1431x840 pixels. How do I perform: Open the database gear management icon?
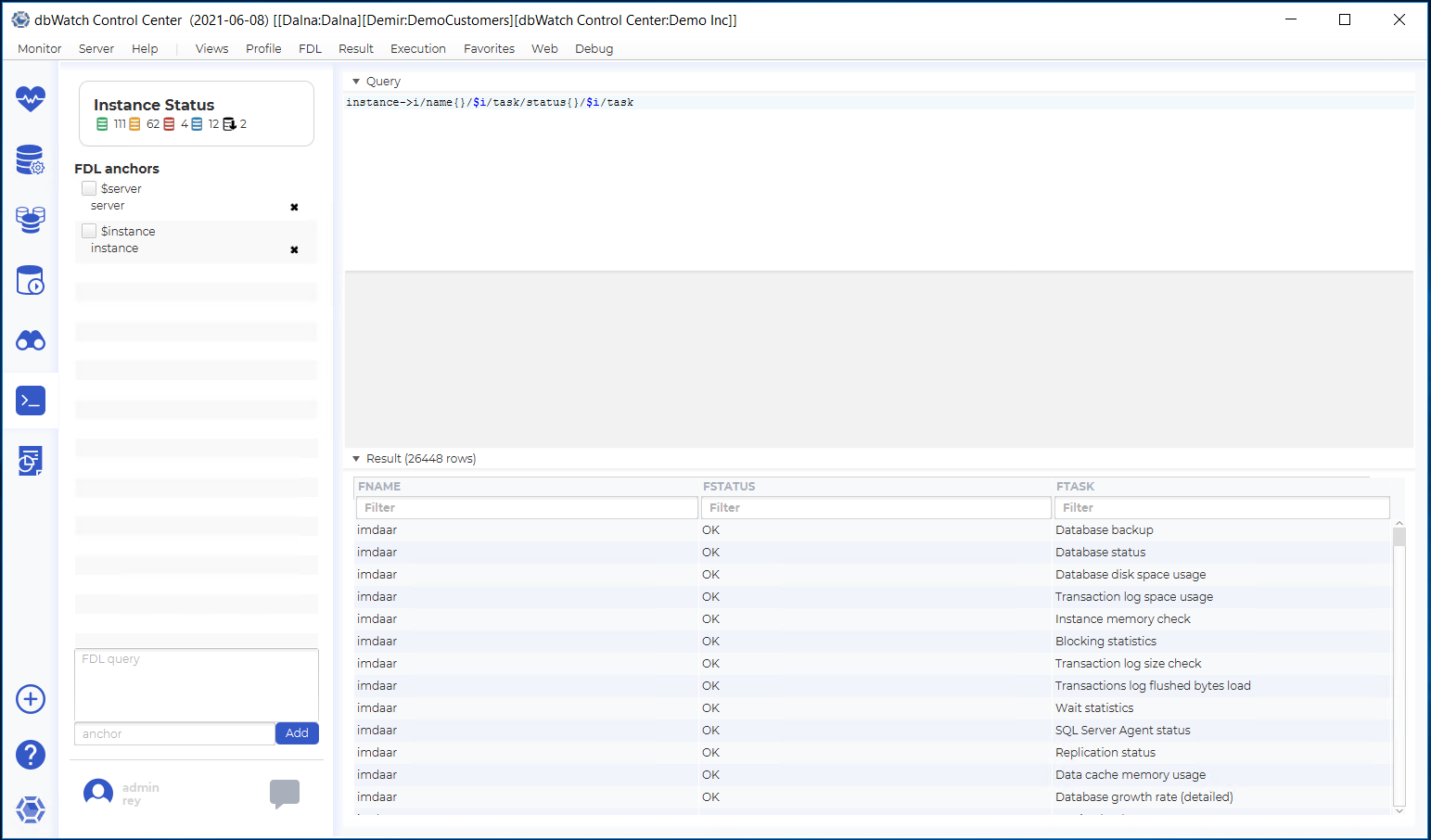point(31,159)
